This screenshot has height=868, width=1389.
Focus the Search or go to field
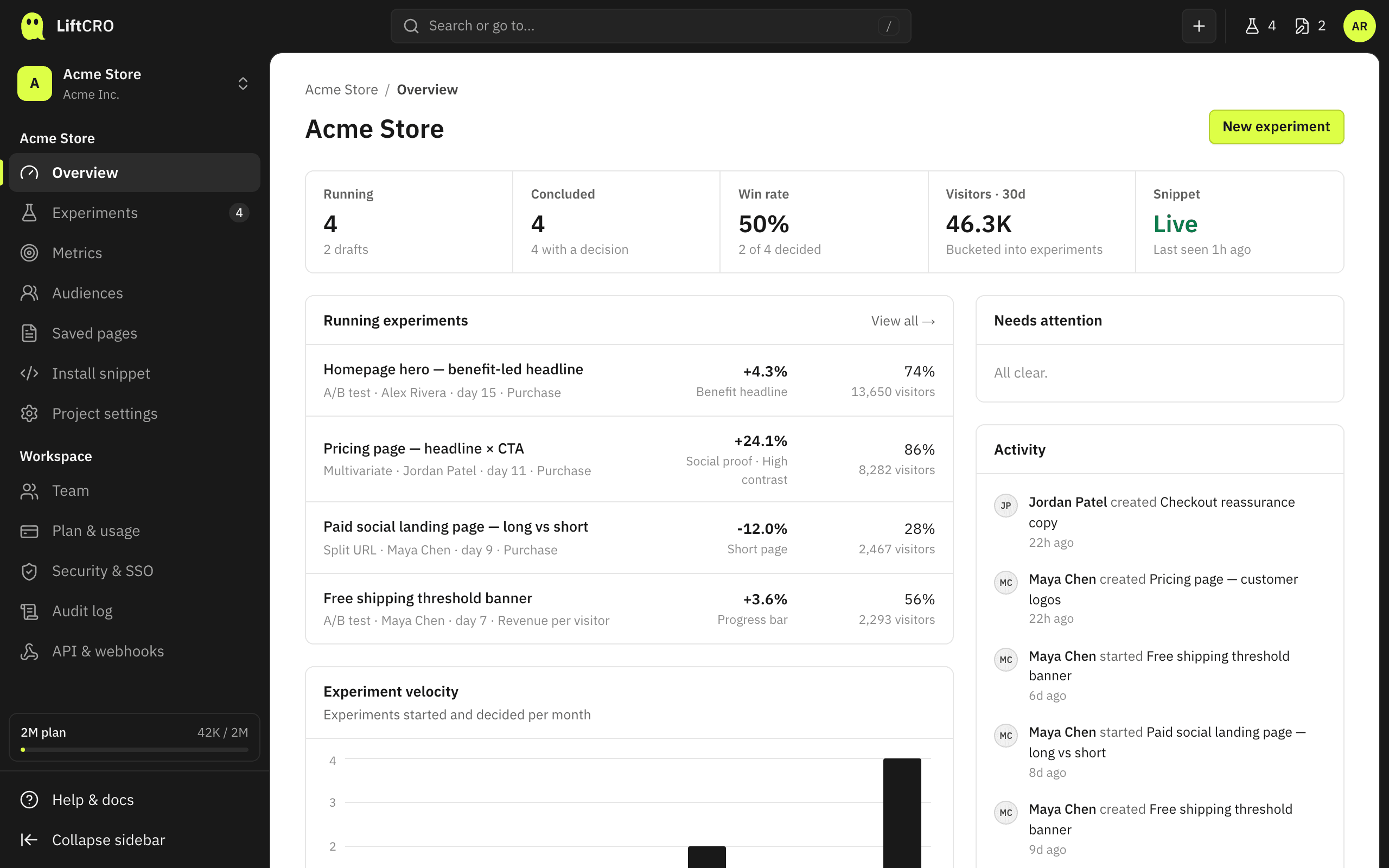point(651,26)
